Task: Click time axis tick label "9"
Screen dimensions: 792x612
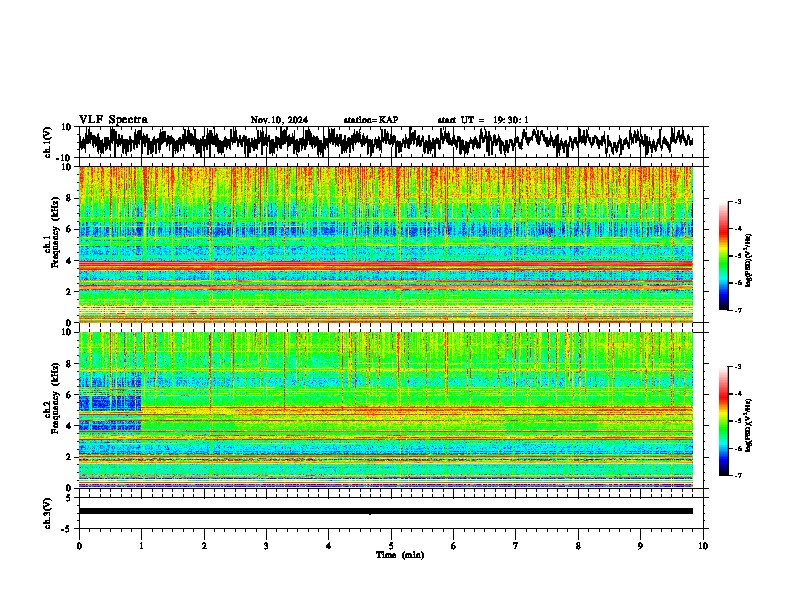Action: [x=640, y=546]
